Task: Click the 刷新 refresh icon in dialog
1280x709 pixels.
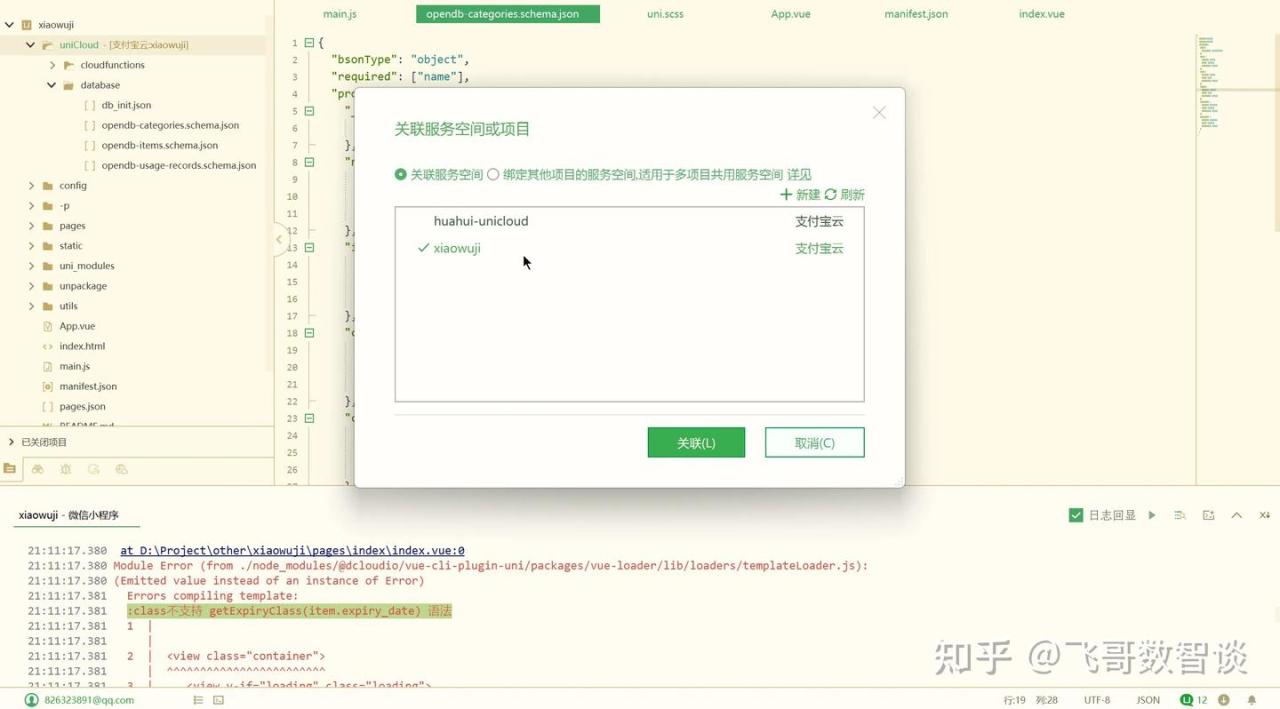Action: coord(830,194)
